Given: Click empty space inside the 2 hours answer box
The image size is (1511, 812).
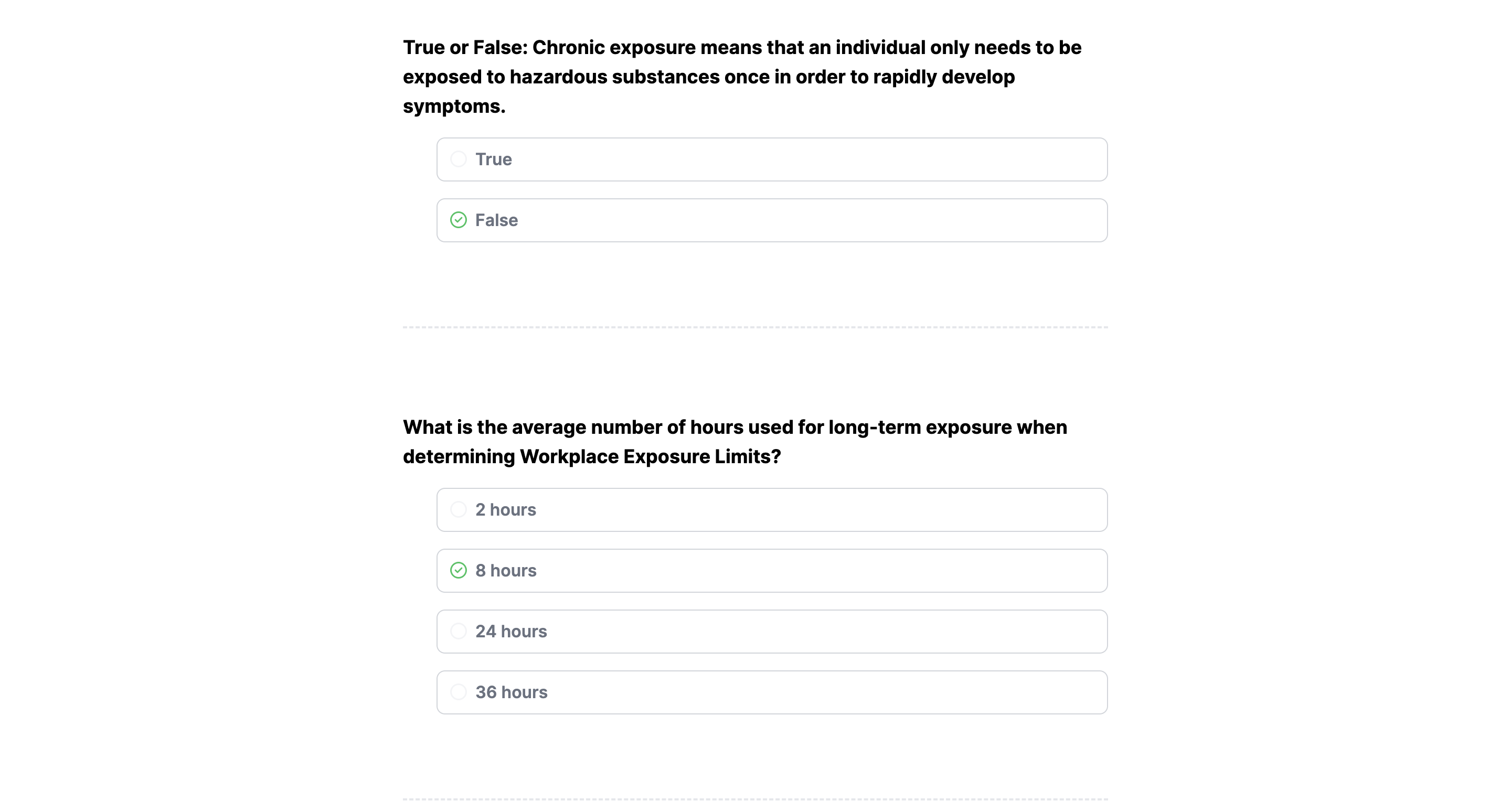Looking at the screenshot, I should [821, 510].
